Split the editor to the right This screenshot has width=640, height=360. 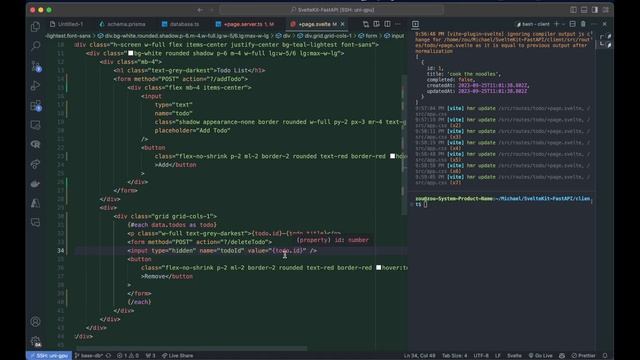387,24
